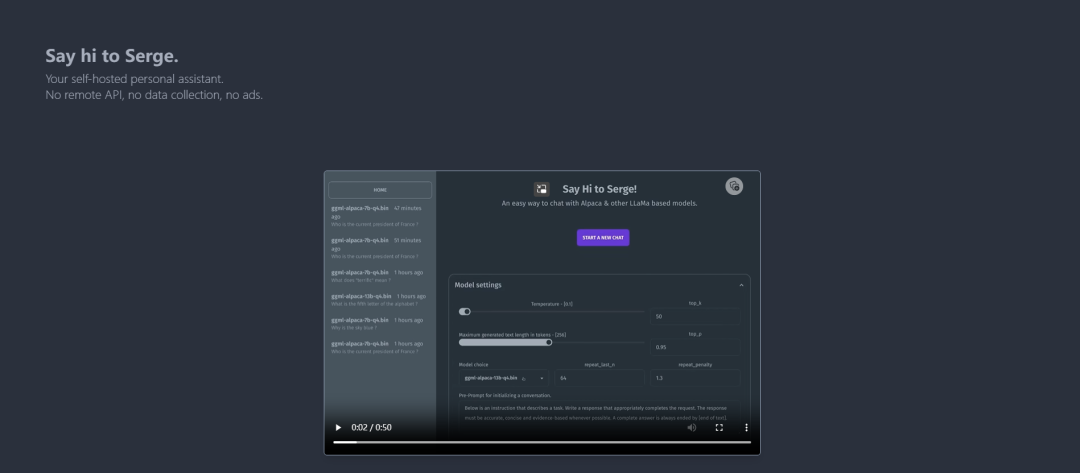Open the ggml-alpaca-13b-q4.bin chat about the alphabet

(380, 300)
